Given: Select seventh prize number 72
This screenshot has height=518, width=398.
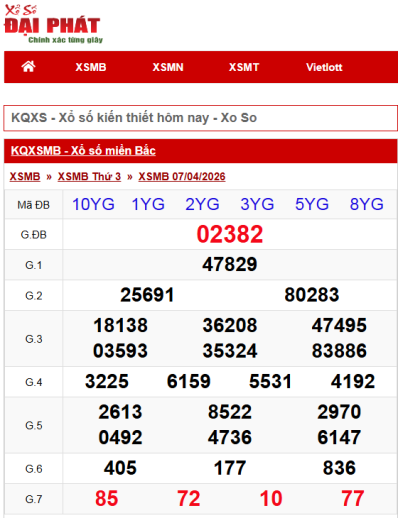Looking at the screenshot, I should pos(189,499).
